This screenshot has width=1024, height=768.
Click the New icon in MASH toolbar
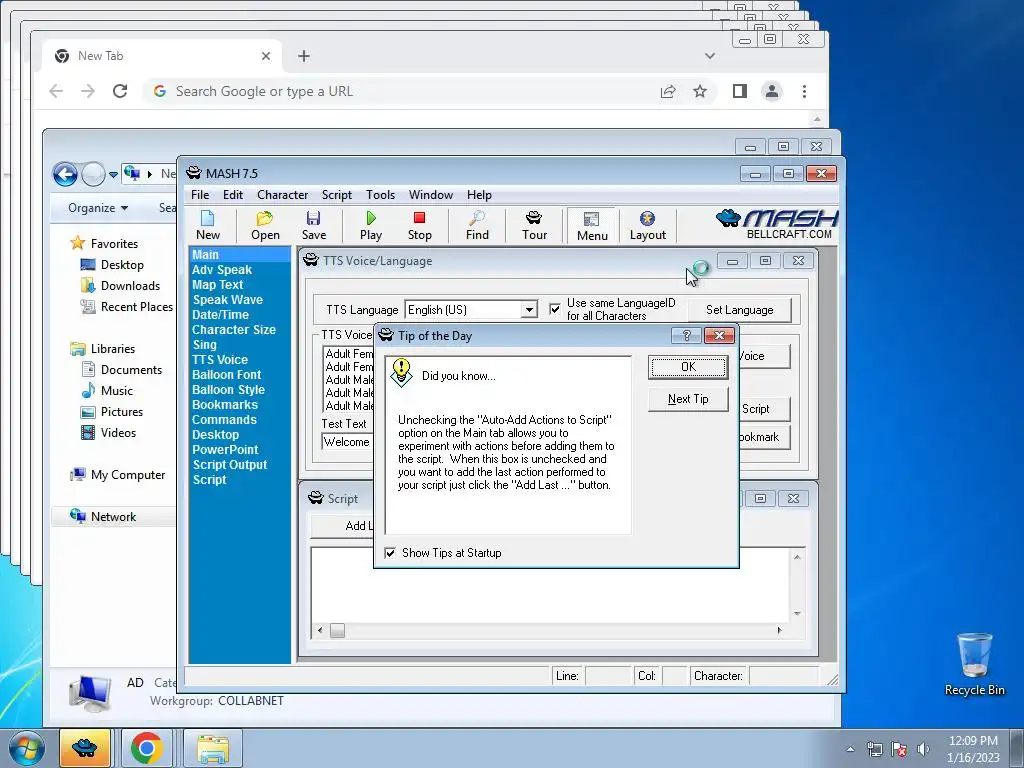(x=208, y=225)
